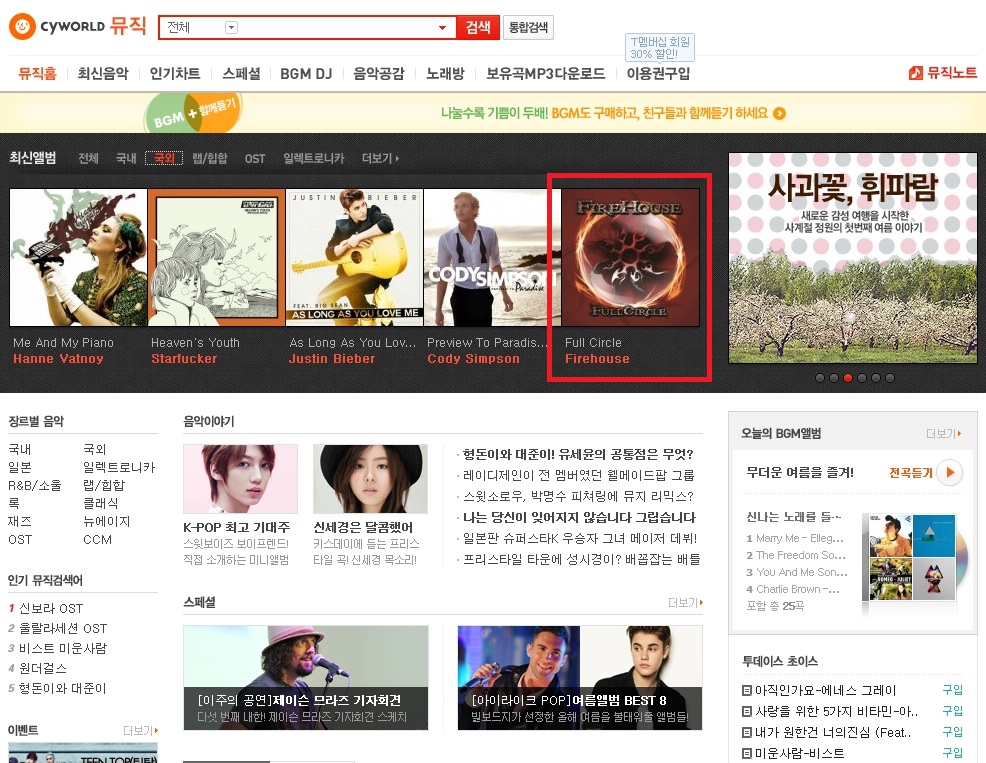Open the Full Circle album cover
Viewport: 986px width, 763px height.
(x=631, y=257)
